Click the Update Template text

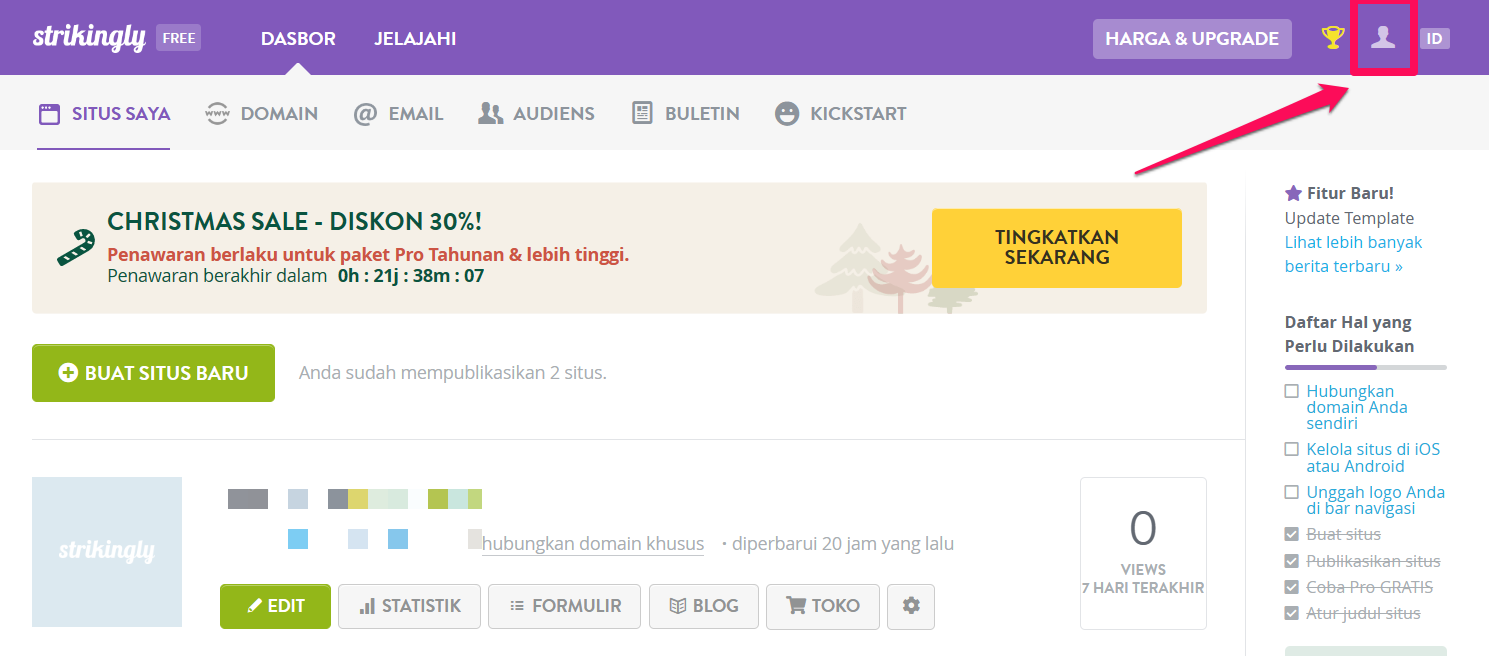click(1349, 218)
